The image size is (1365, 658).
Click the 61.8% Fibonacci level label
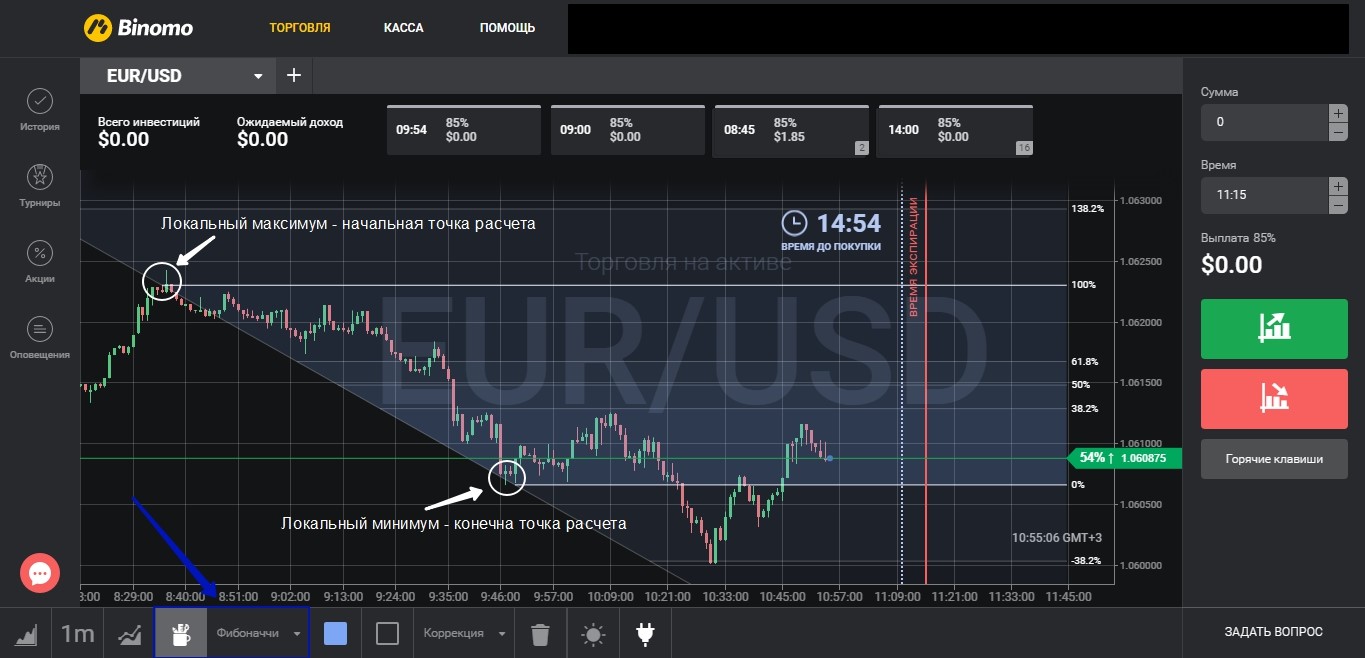[1085, 361]
